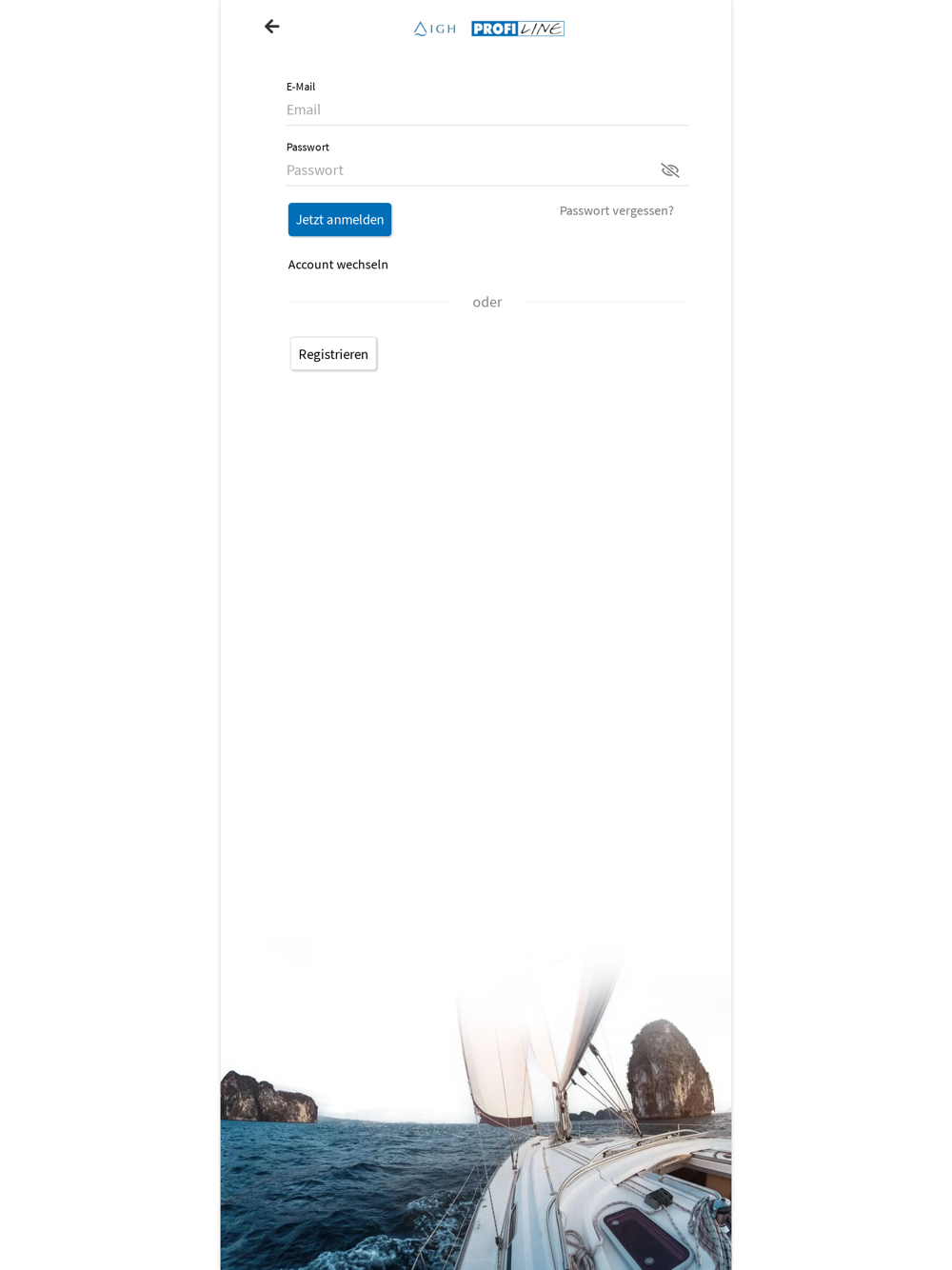Click the E-Mail field label
Viewport: 952px width, 1270px height.
[x=301, y=87]
